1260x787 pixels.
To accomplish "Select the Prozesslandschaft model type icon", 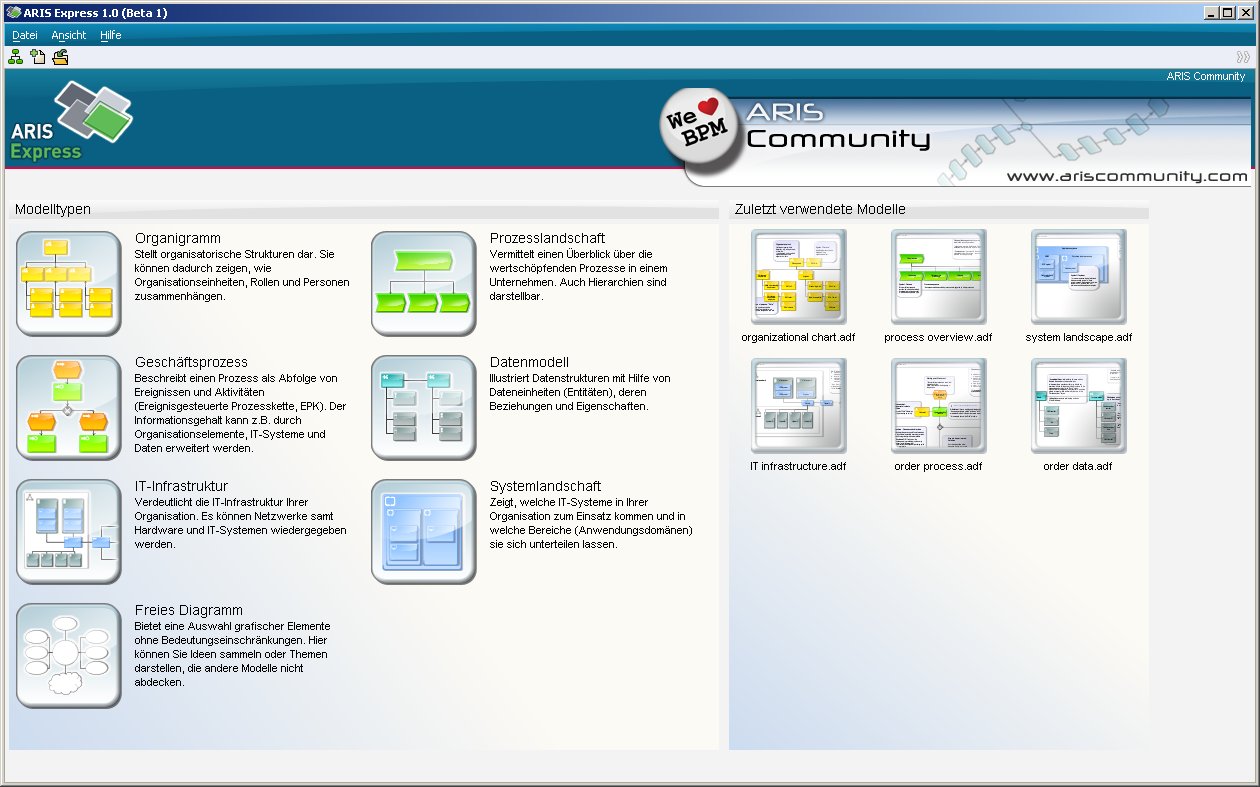I will pos(424,284).
